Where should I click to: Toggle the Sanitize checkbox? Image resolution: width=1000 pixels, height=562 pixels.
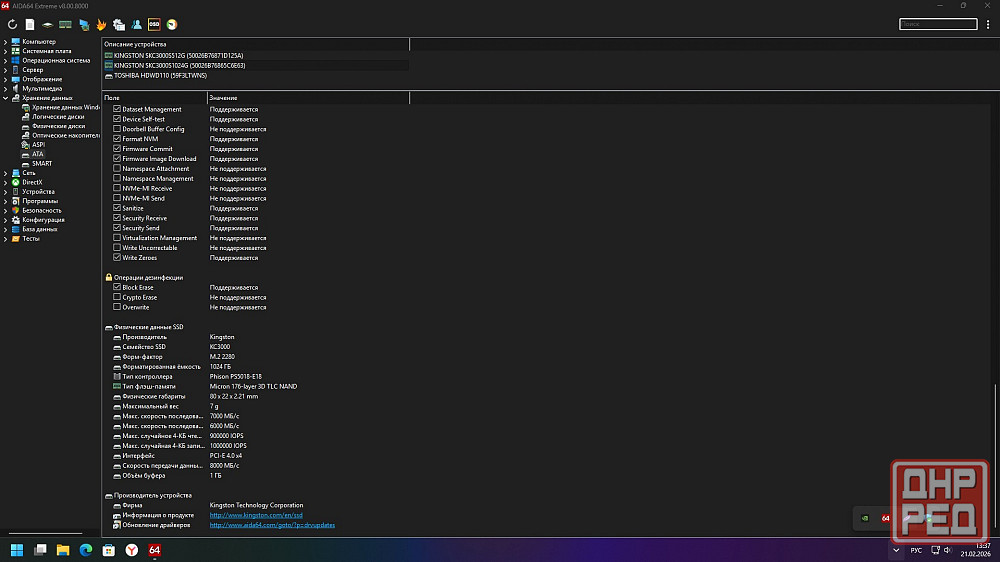point(117,208)
